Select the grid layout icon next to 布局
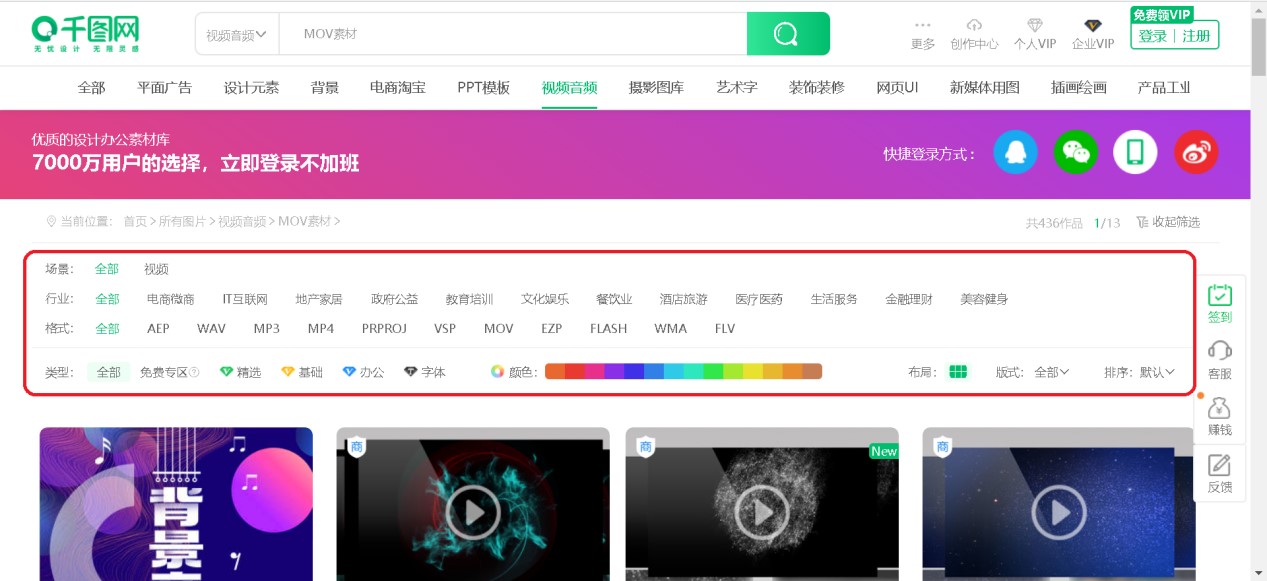The image size is (1267, 581). coord(958,371)
